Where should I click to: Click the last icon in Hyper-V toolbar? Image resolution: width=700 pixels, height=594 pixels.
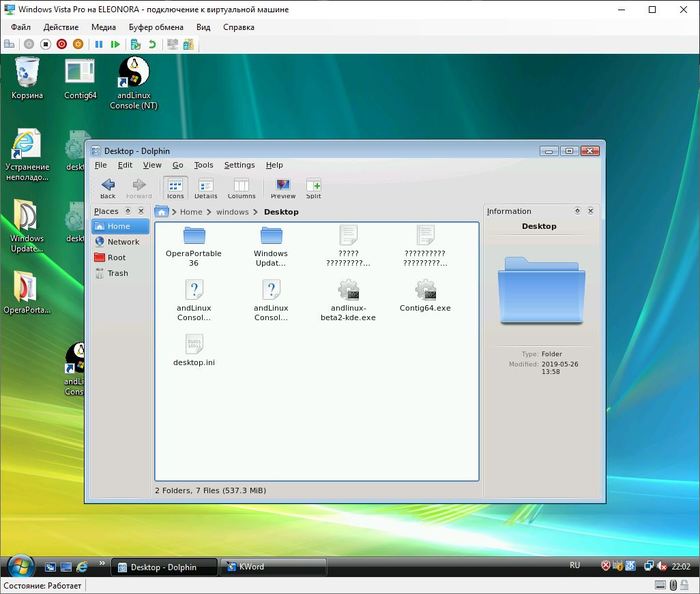[x=188, y=44]
